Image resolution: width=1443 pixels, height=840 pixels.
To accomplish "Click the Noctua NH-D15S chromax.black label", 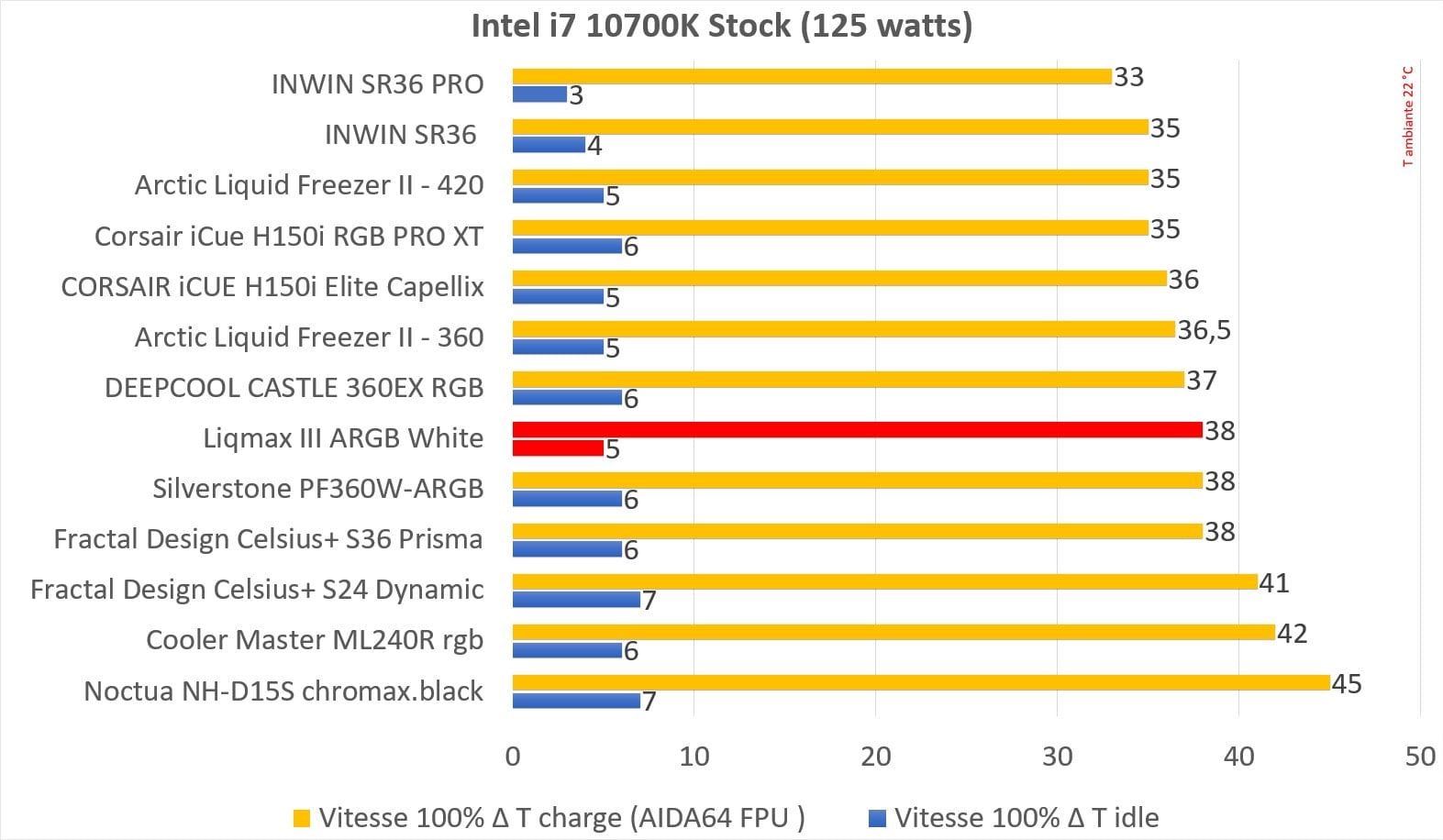I will pos(283,691).
